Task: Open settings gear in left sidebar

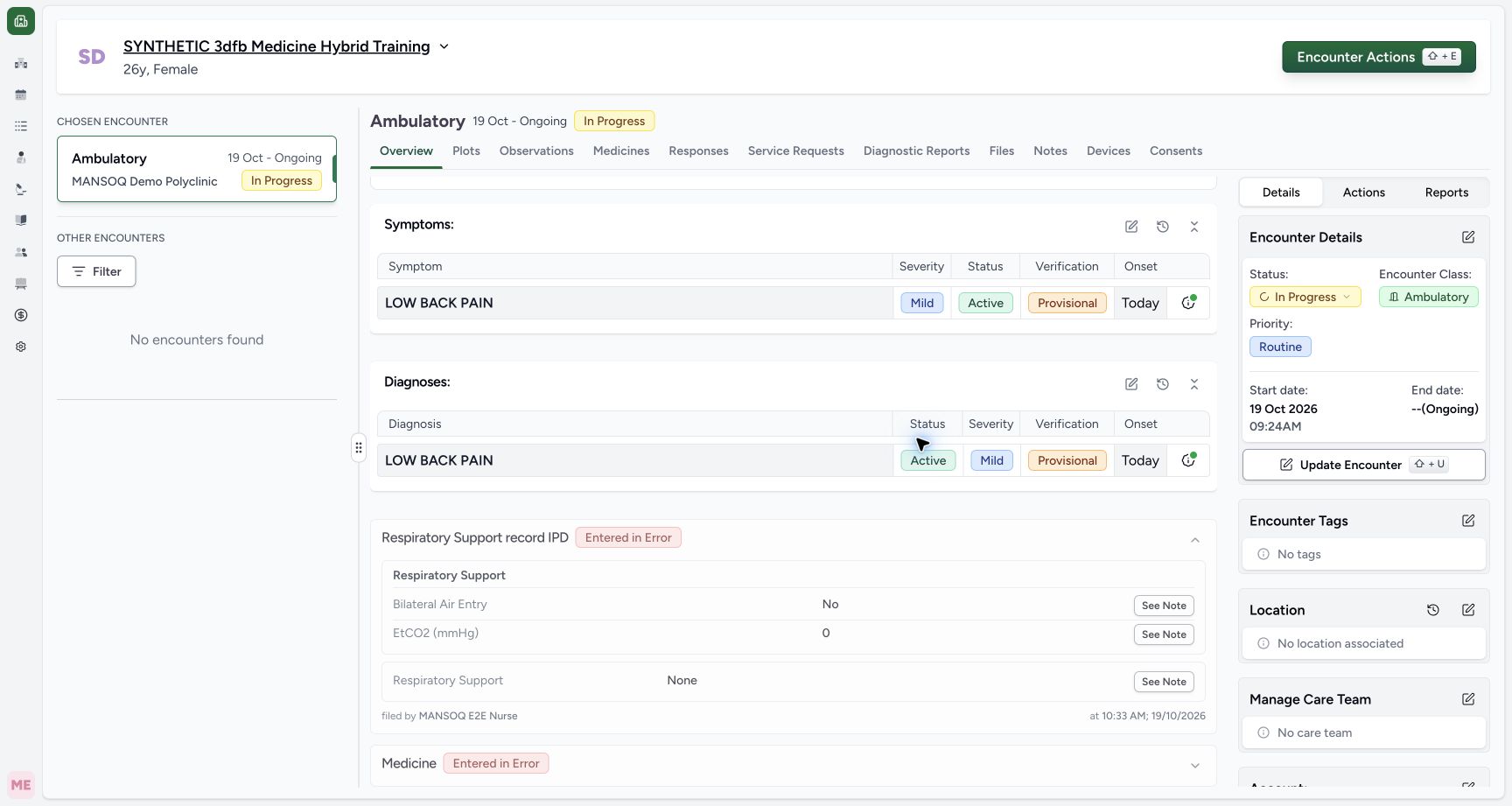Action: (x=21, y=347)
